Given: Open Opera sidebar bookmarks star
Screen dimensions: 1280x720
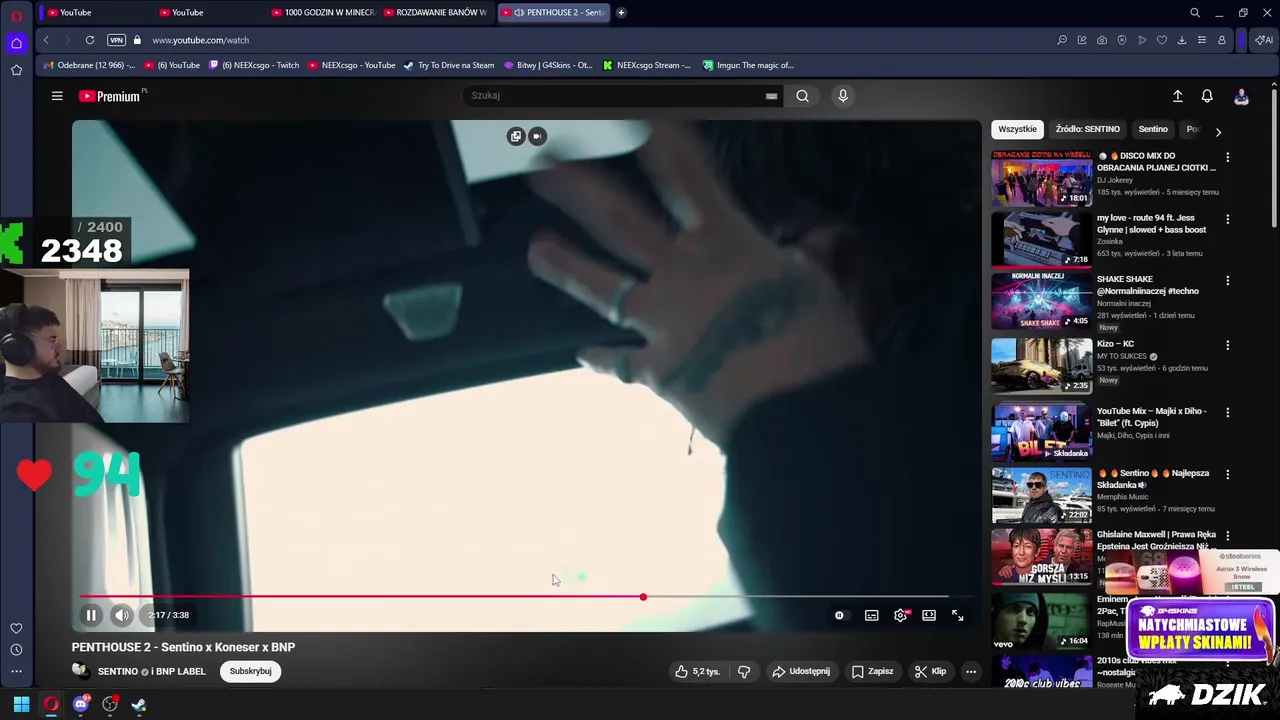Looking at the screenshot, I should pyautogui.click(x=16, y=70).
